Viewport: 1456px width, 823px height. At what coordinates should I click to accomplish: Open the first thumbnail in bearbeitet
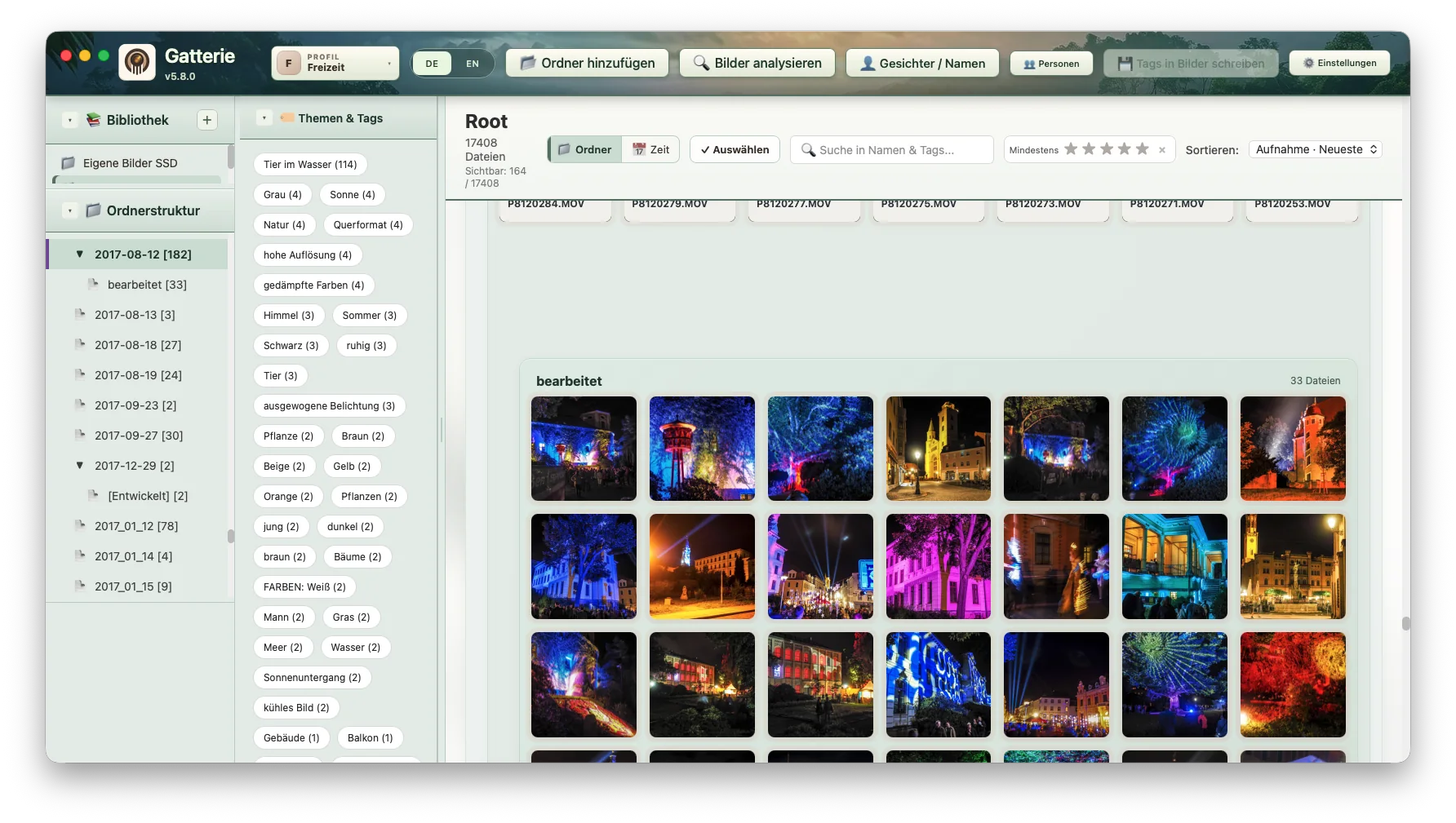(584, 449)
